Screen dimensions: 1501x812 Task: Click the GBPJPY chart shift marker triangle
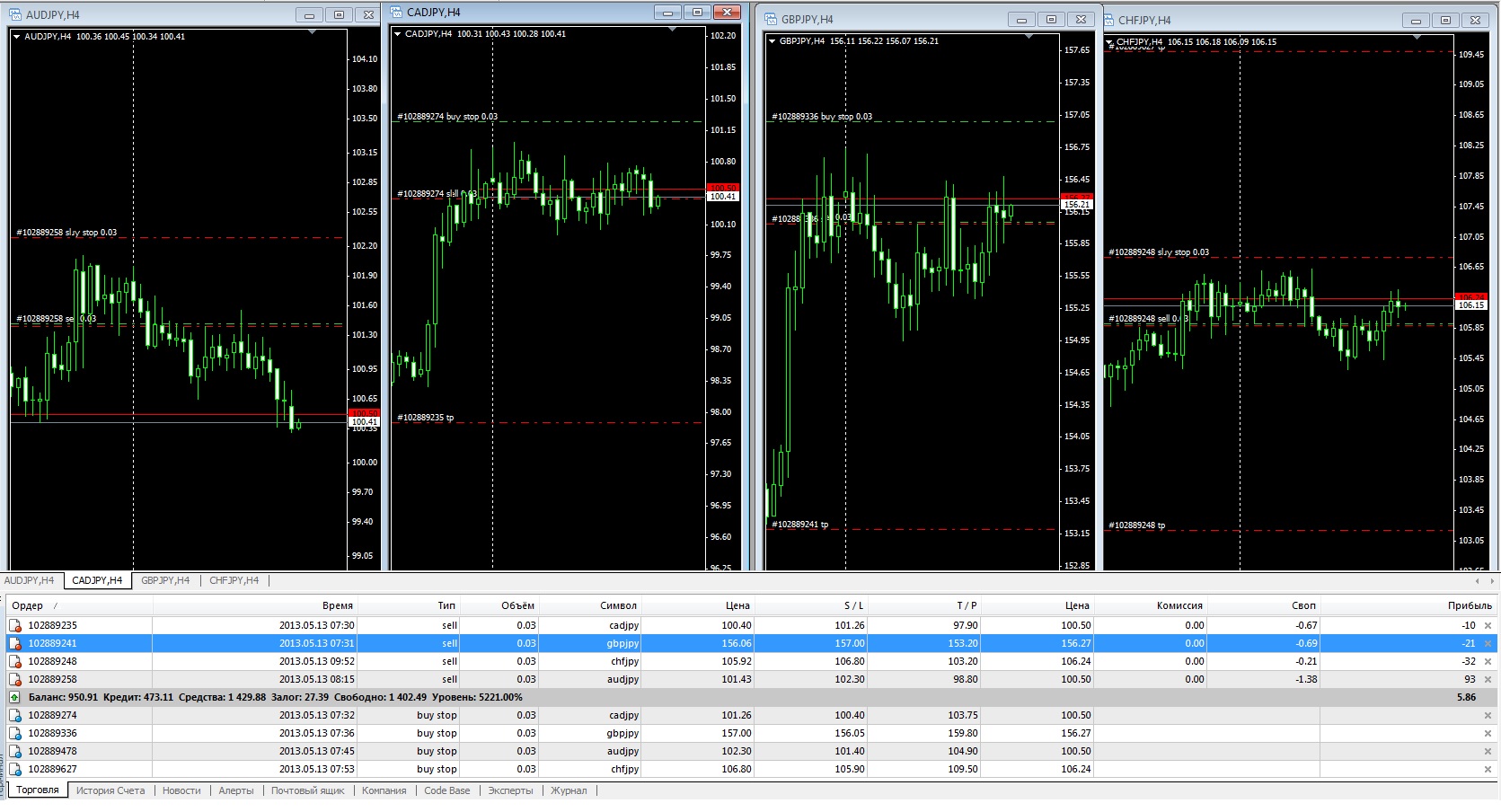pos(1027,37)
